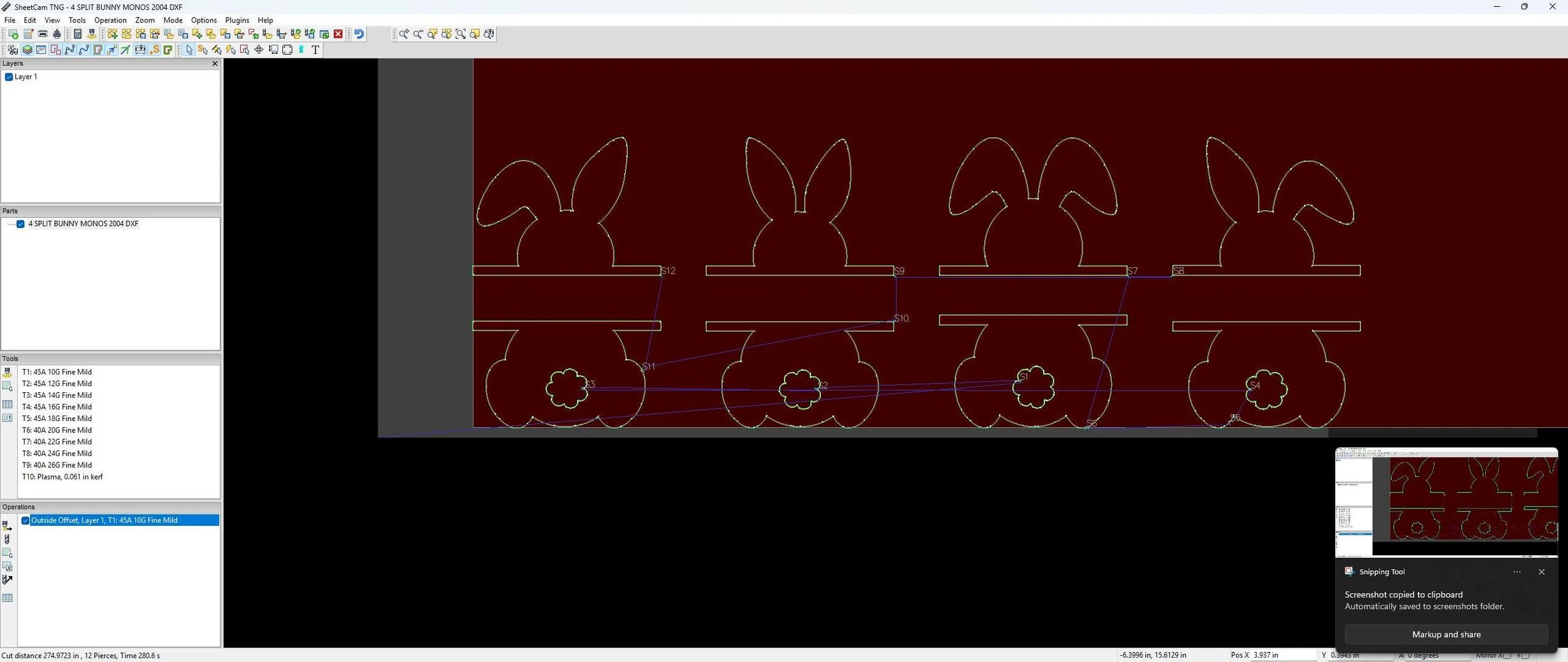Click the red X Delete icon in toolbar
Screen dimensions: 1568x662
click(338, 34)
